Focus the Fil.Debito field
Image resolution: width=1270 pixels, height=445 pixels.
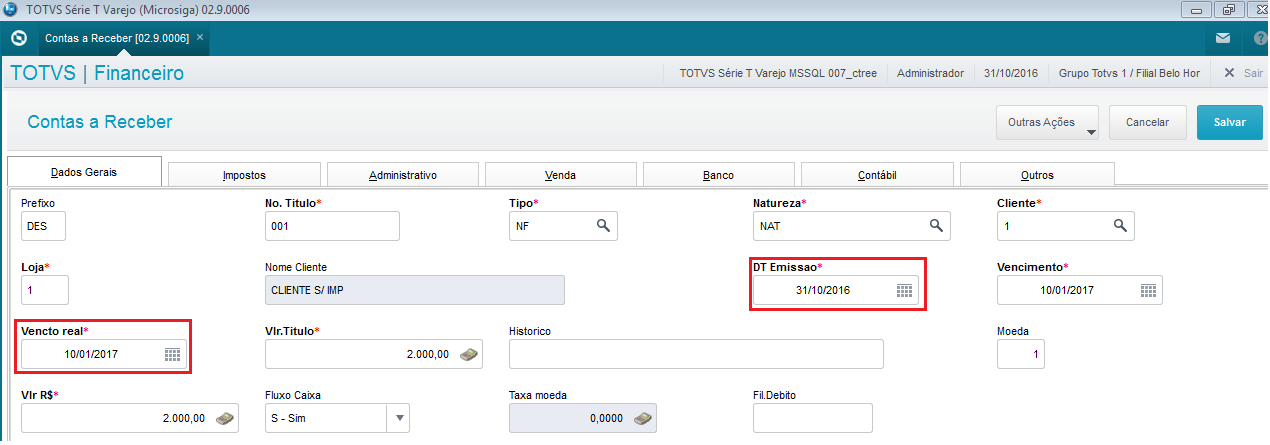coord(813,418)
